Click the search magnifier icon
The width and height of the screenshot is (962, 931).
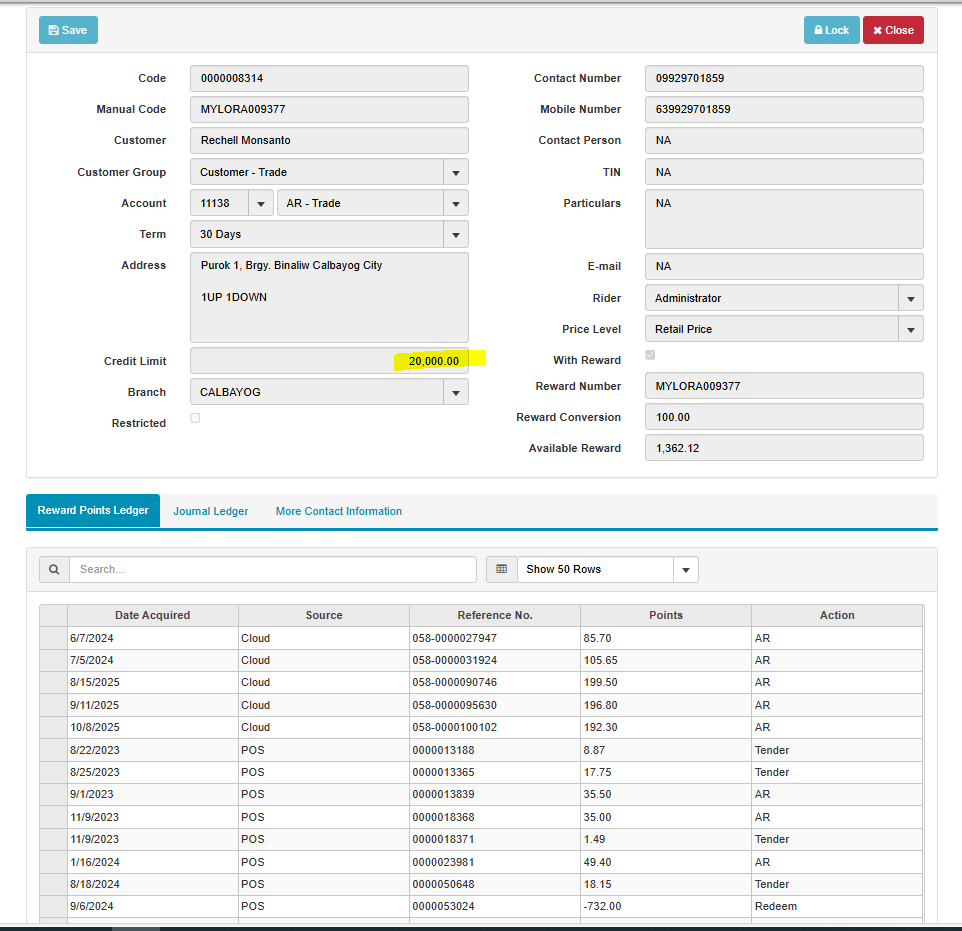tap(54, 569)
